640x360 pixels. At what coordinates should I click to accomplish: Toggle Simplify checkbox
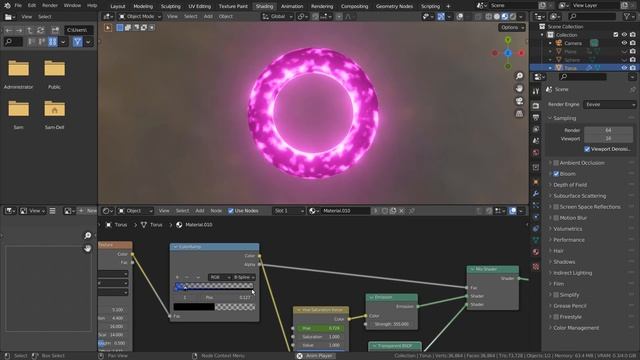(556, 295)
